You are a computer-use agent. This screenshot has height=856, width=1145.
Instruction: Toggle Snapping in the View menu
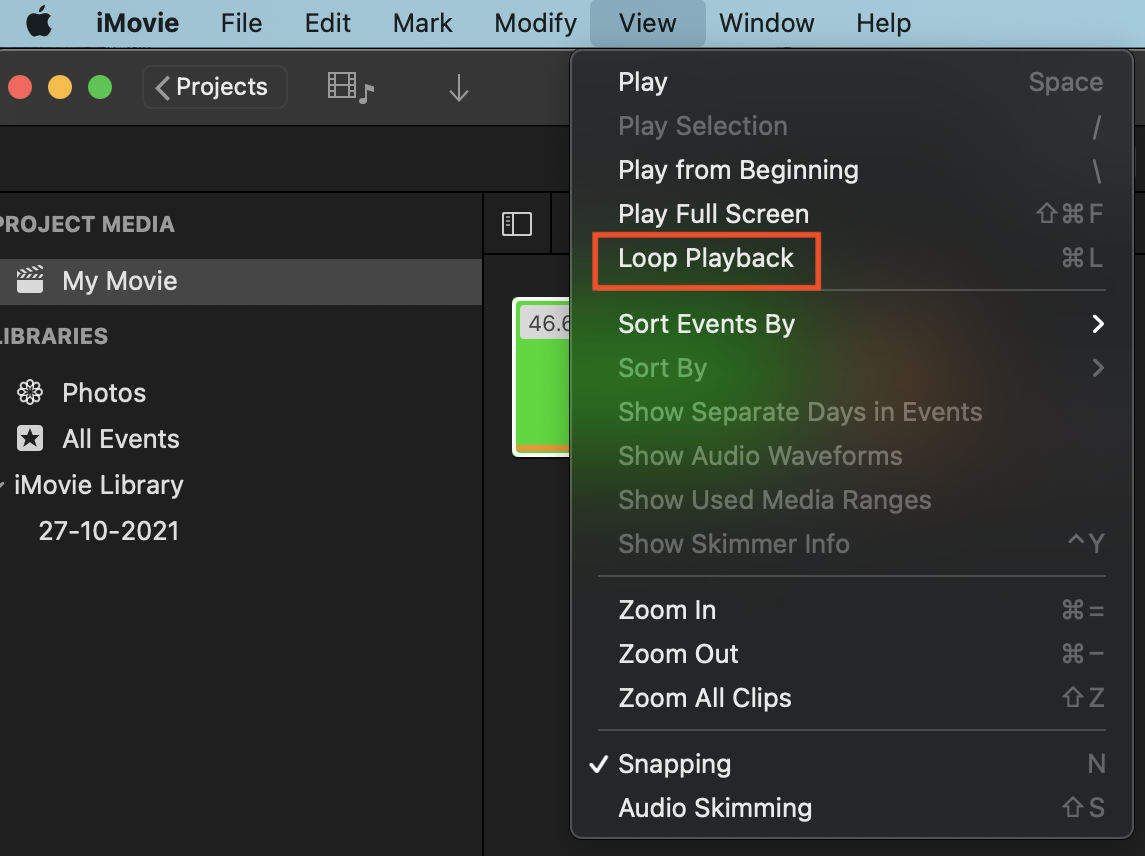674,764
